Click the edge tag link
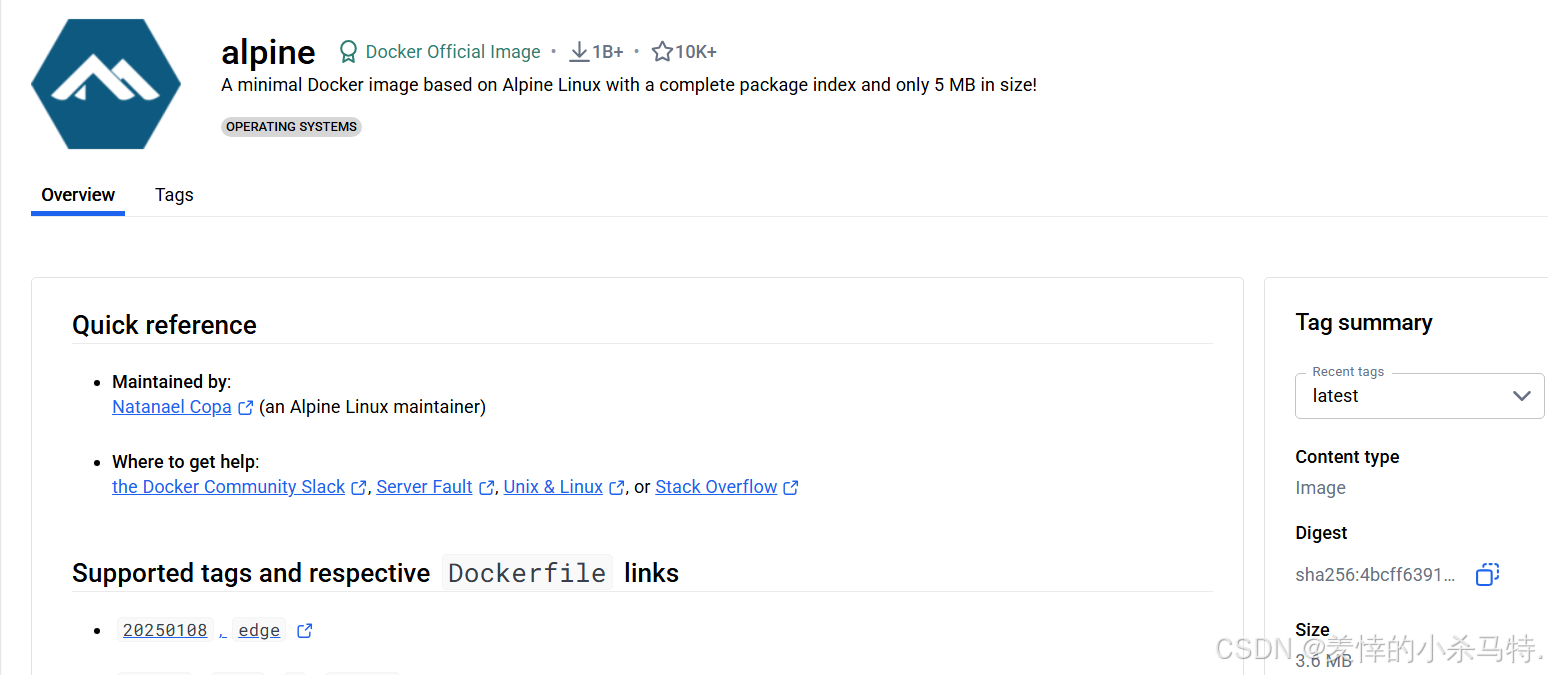 (259, 630)
